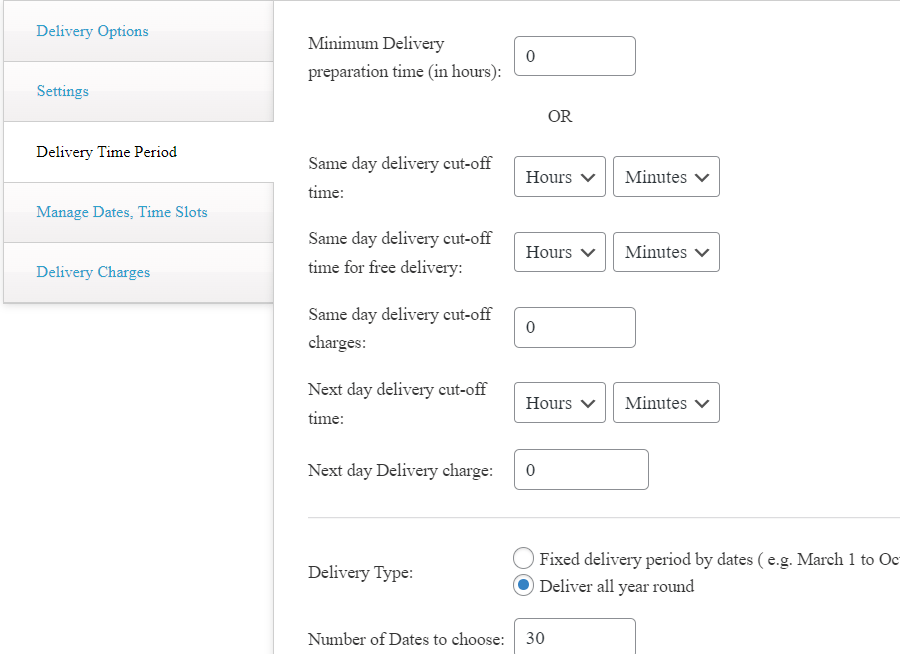Expand the Hours dropdown for next day cut-off
This screenshot has height=654, width=900.
[559, 402]
